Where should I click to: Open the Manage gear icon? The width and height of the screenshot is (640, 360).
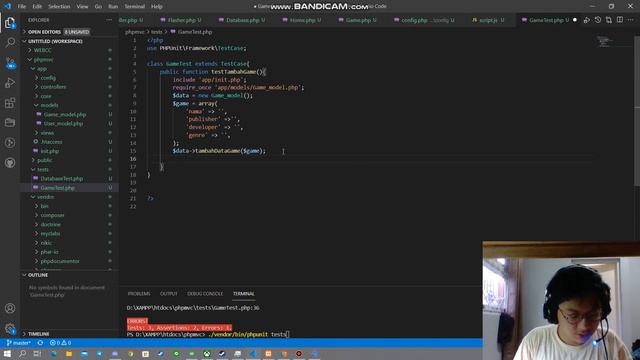click(10, 329)
